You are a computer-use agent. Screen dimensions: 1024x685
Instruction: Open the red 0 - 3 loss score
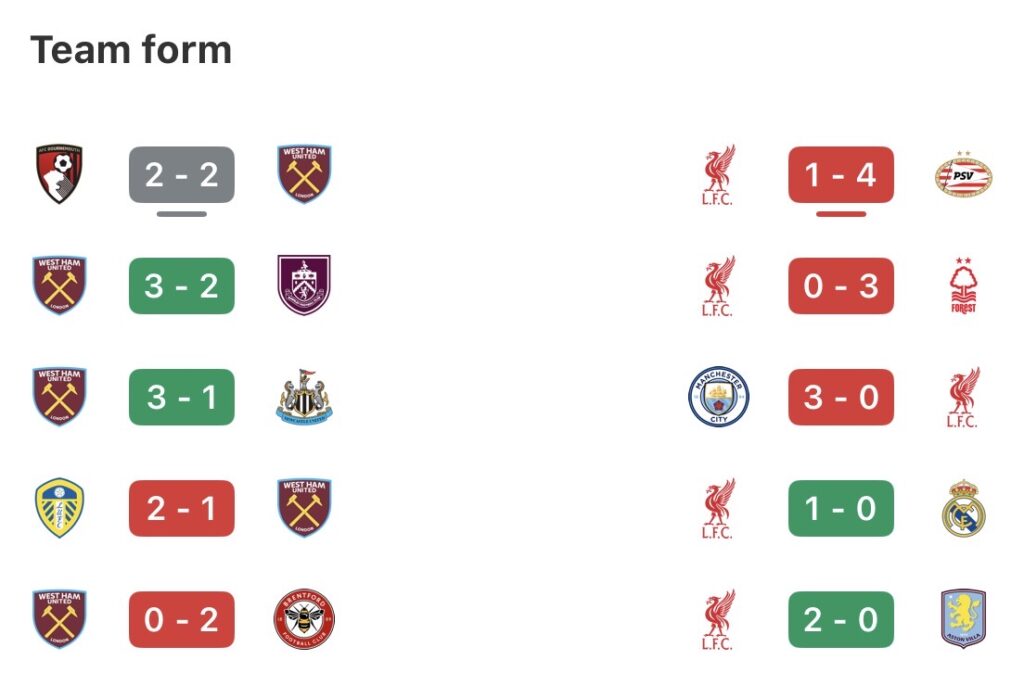[841, 286]
